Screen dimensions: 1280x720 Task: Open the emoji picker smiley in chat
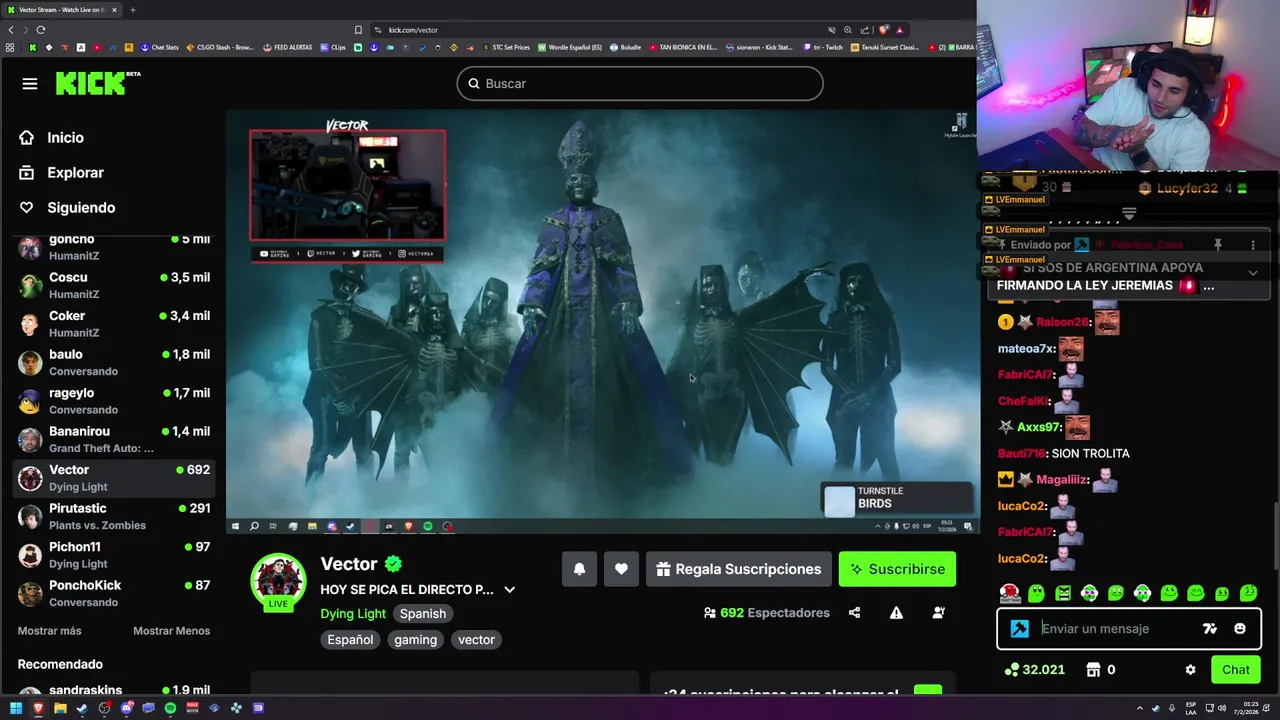click(x=1240, y=629)
